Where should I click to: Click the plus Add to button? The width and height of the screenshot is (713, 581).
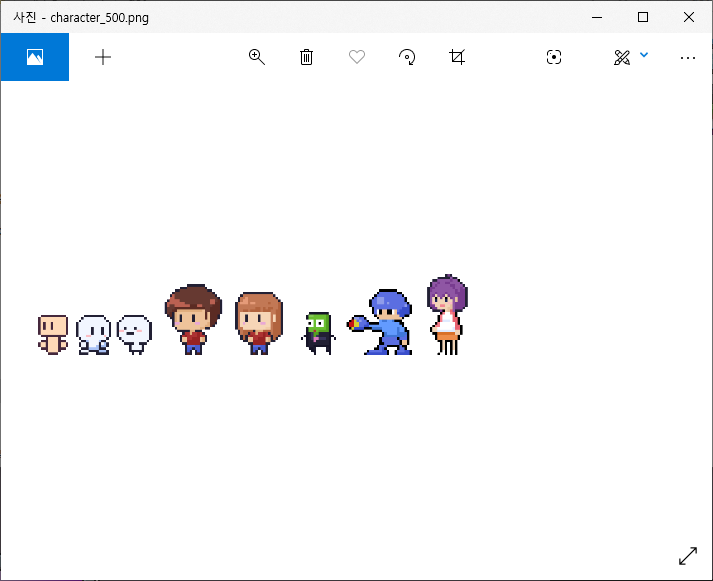103,57
